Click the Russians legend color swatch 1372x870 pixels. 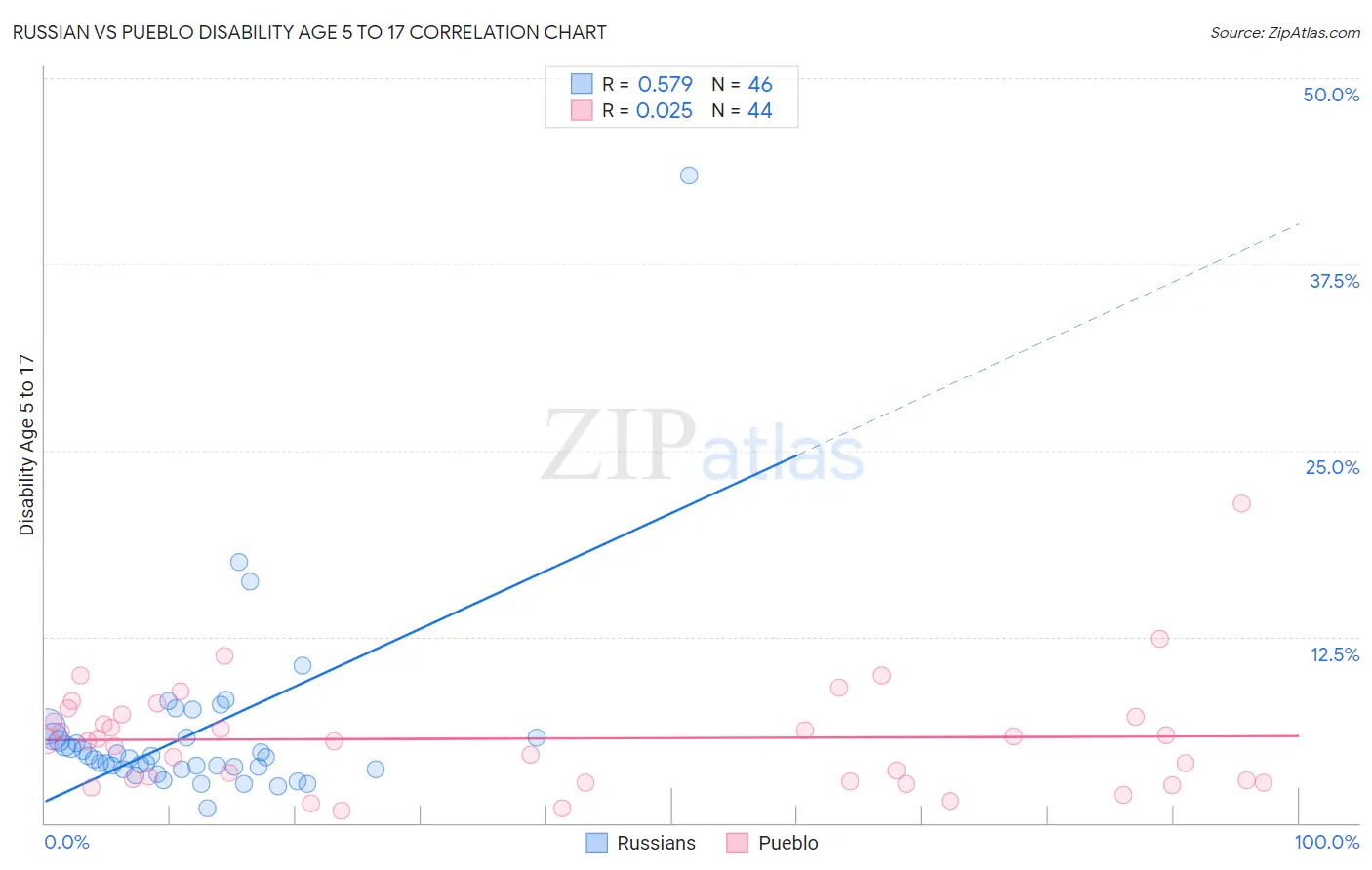click(596, 843)
